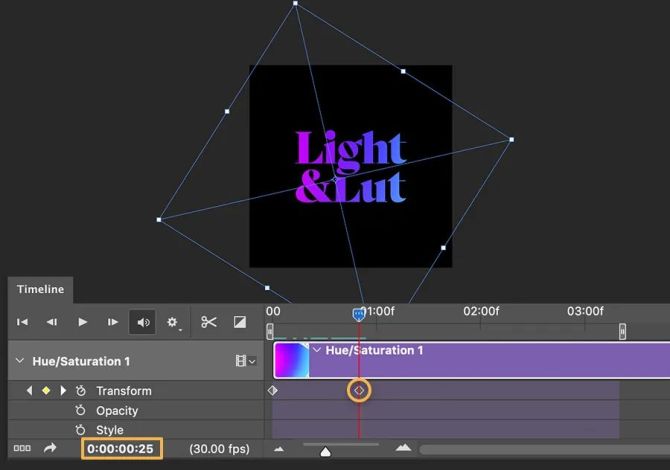The width and height of the screenshot is (670, 470).
Task: Open the transition options icon
Action: pos(240,322)
